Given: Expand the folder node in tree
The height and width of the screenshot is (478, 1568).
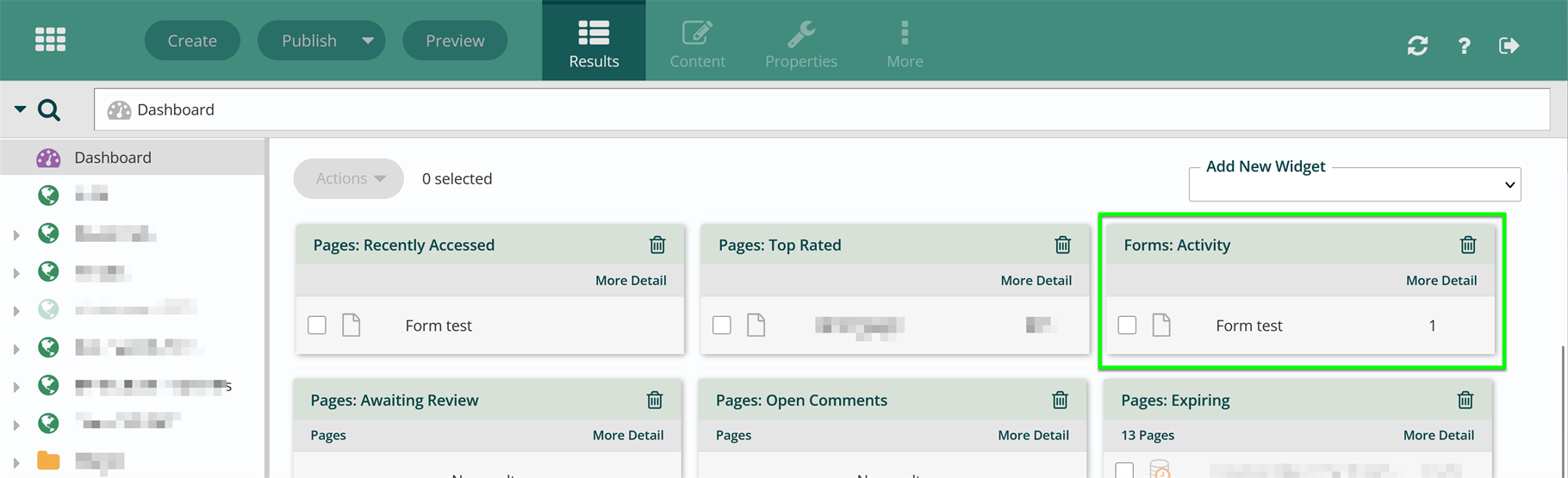Looking at the screenshot, I should (x=16, y=462).
